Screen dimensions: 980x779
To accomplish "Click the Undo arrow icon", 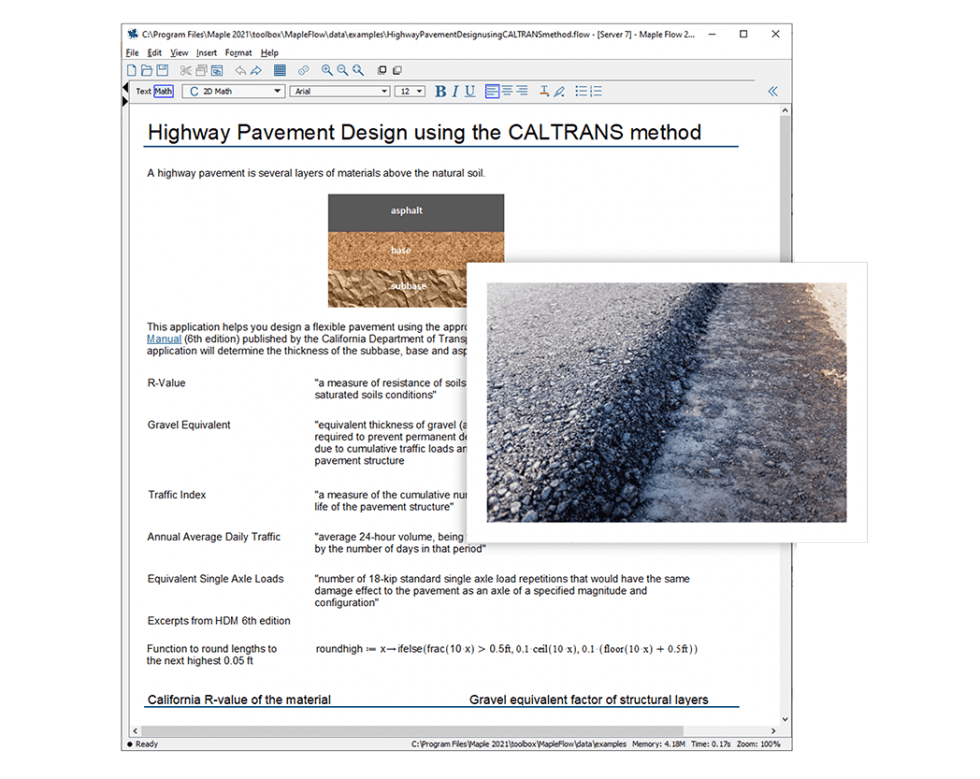I will (240, 71).
